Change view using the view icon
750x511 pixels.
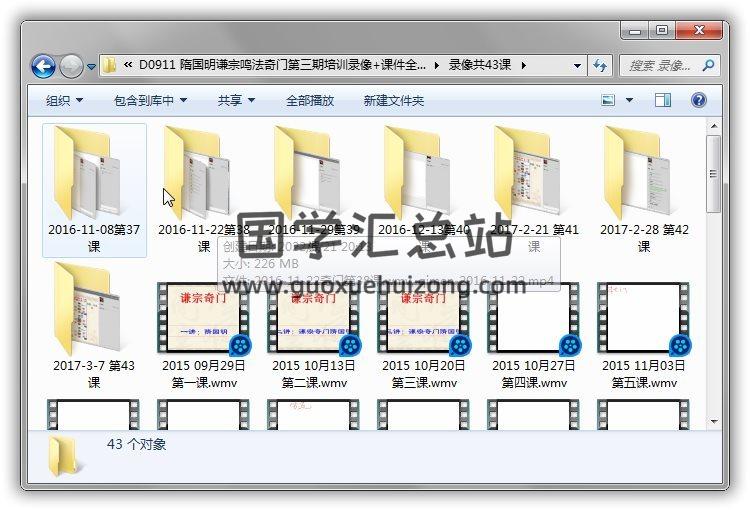pos(608,100)
